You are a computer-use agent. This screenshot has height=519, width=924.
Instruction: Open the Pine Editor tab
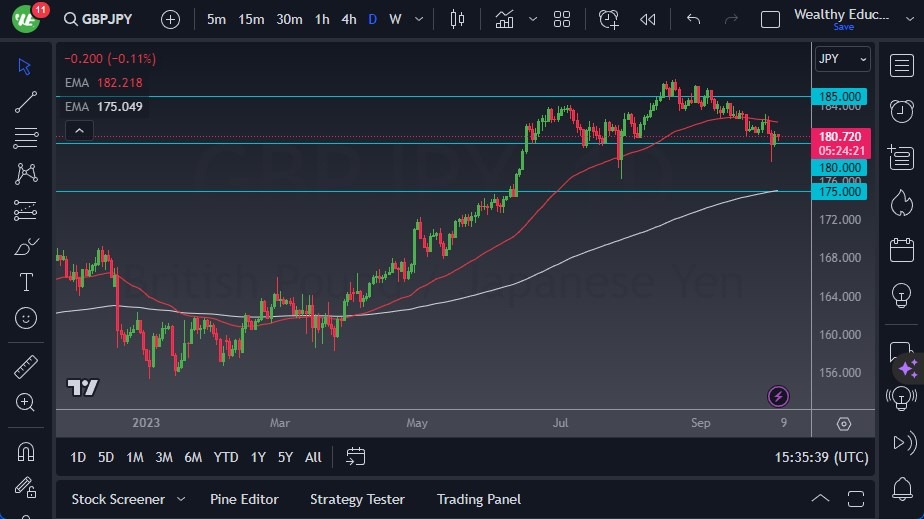(x=244, y=499)
